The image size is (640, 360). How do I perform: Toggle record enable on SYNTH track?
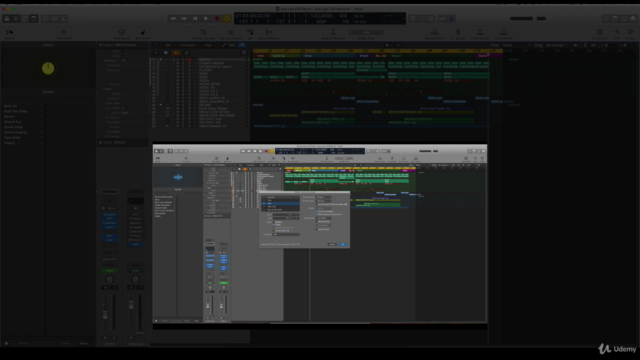189,60
